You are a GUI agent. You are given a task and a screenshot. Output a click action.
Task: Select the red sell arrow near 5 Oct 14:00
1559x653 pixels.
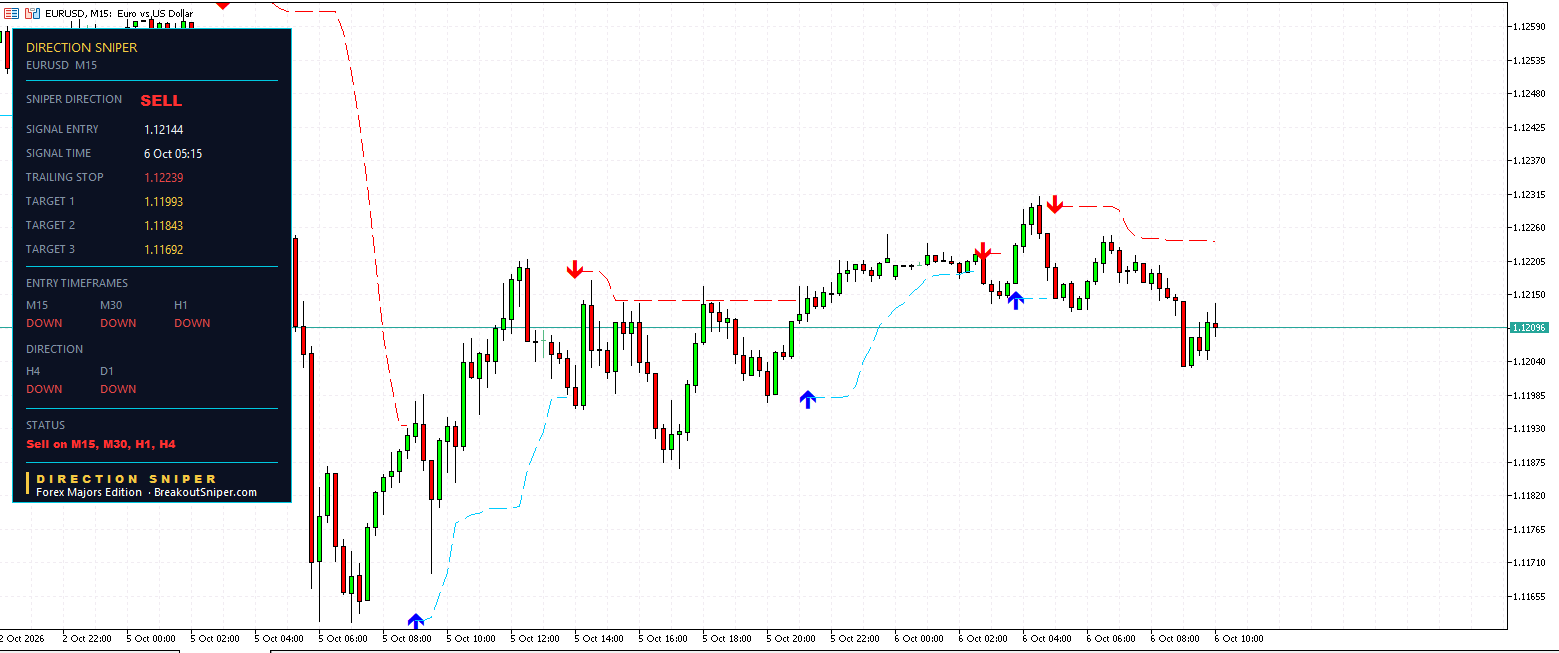(x=575, y=269)
